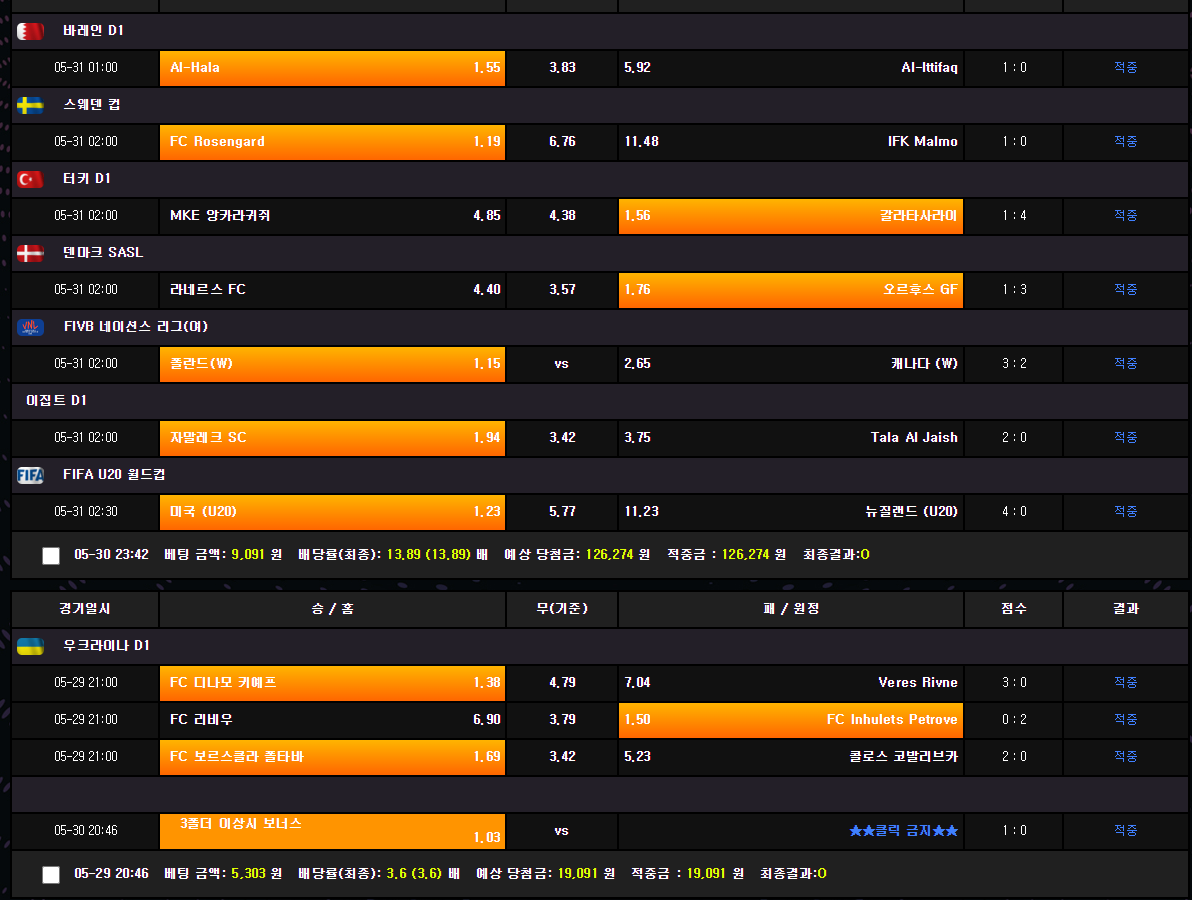Viewport: 1192px width, 900px height.
Task: Click the FIVB Nations League logo
Action: tap(30, 327)
